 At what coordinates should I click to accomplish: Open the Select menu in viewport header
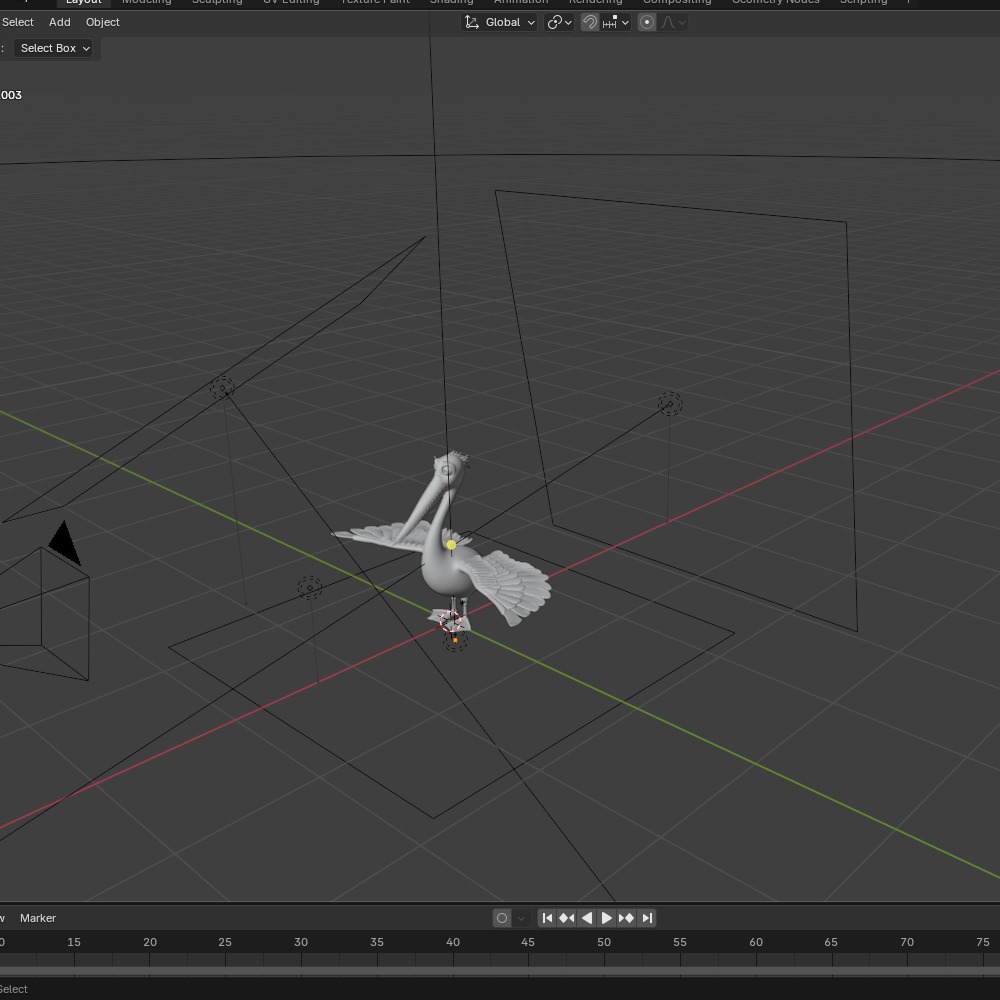pyautogui.click(x=17, y=22)
